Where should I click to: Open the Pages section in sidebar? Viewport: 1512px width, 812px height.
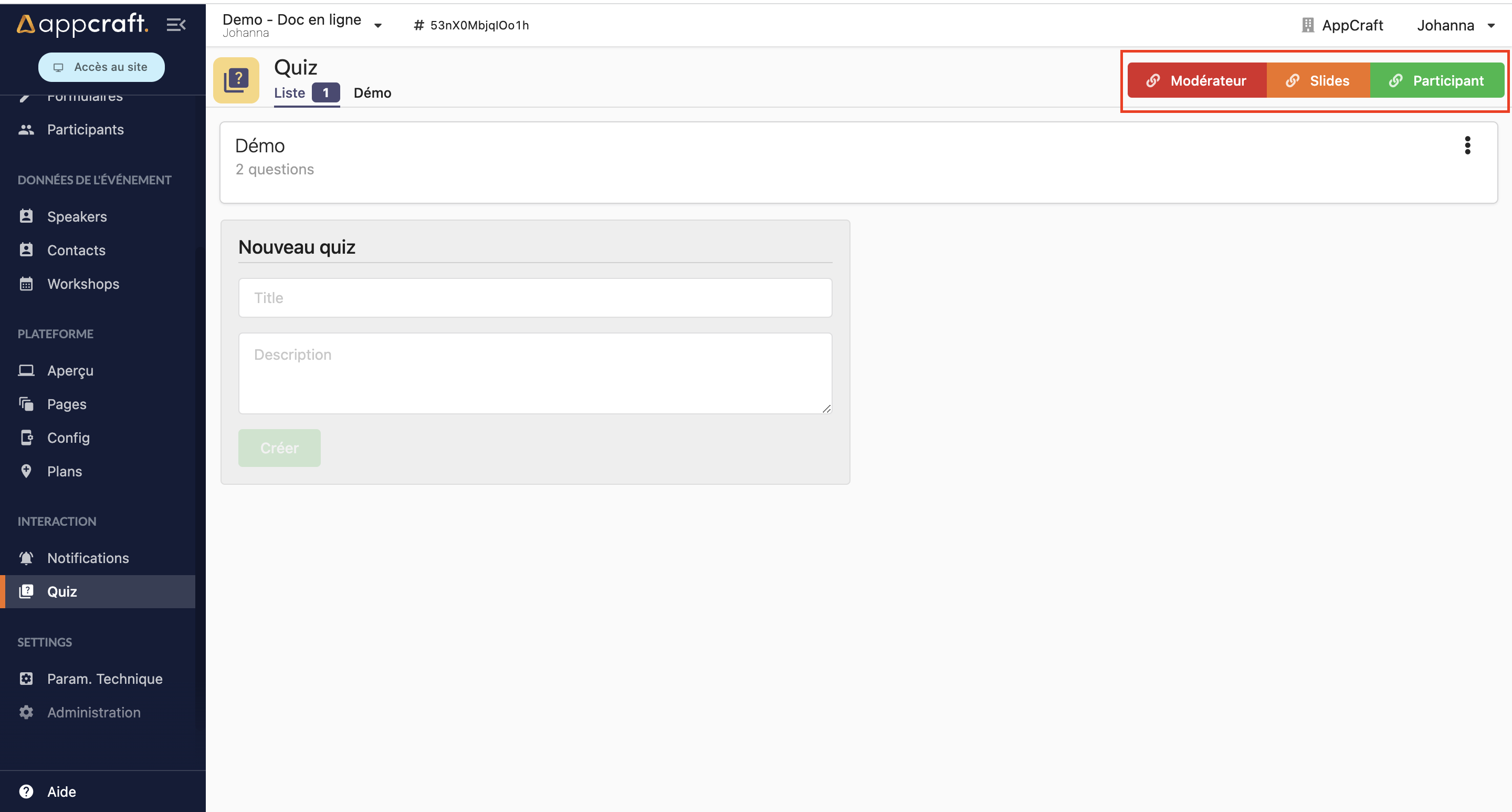pos(67,404)
